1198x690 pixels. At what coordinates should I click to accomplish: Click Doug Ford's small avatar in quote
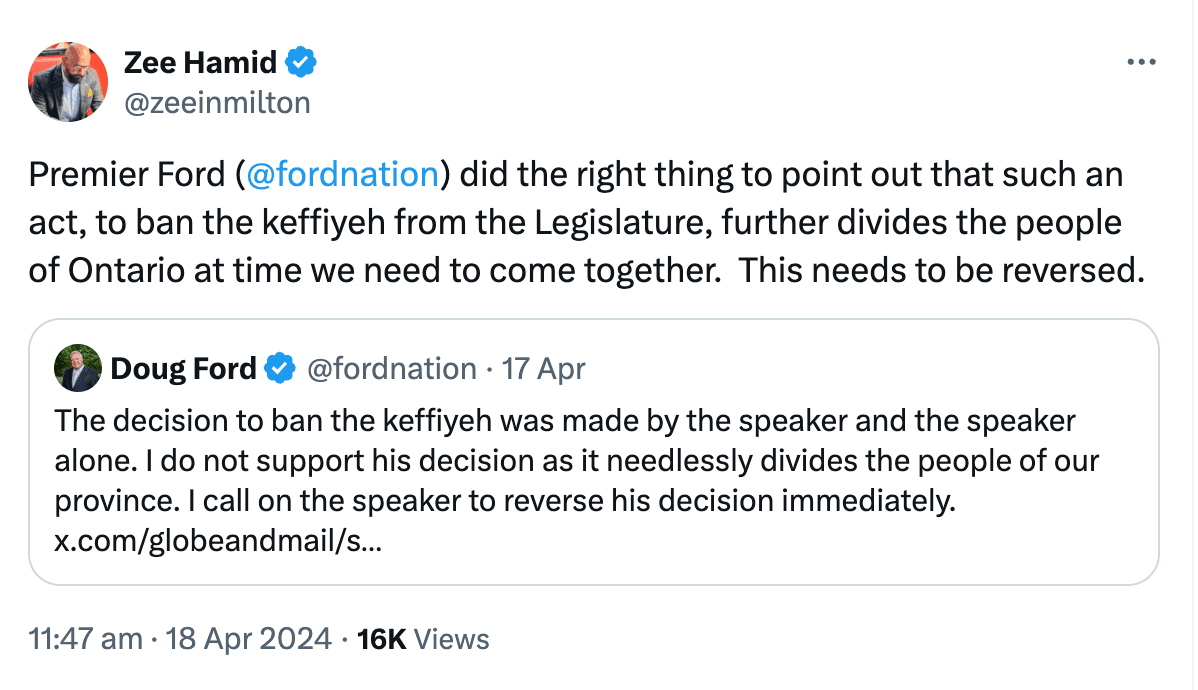click(79, 369)
